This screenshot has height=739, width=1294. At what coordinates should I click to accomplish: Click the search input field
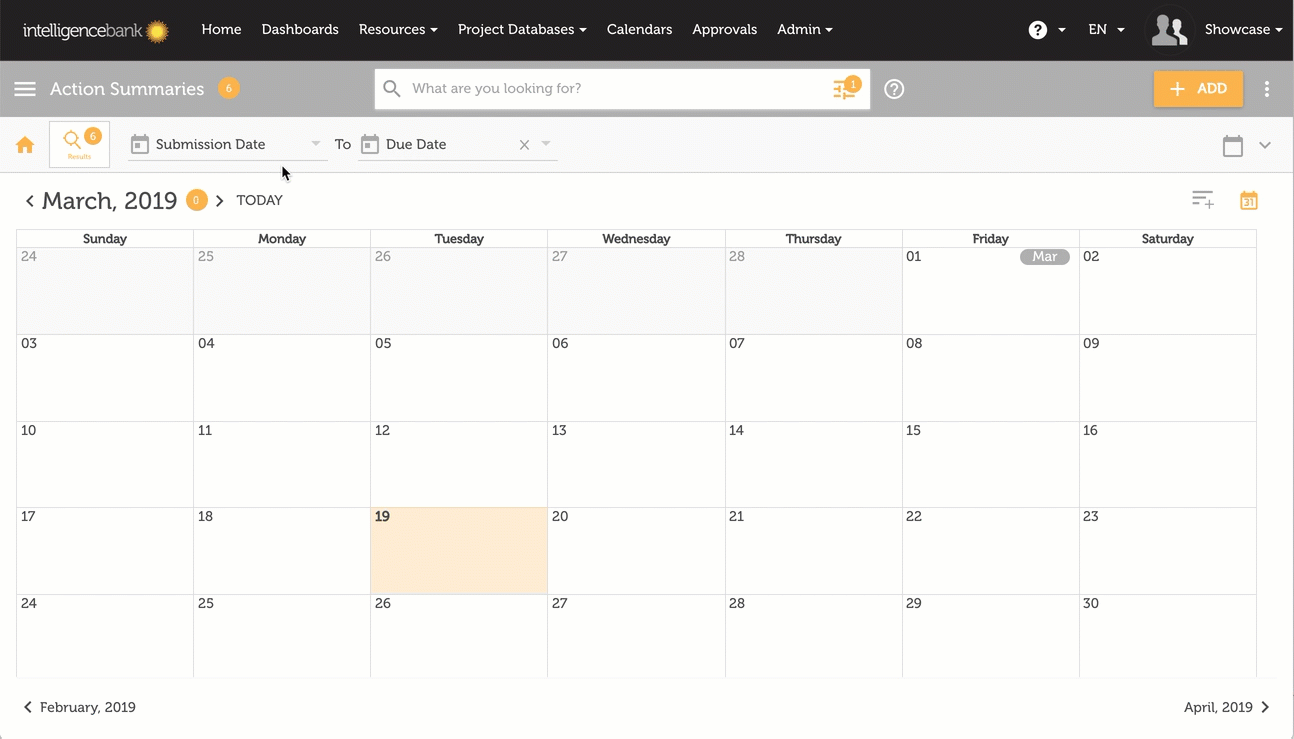[615, 89]
